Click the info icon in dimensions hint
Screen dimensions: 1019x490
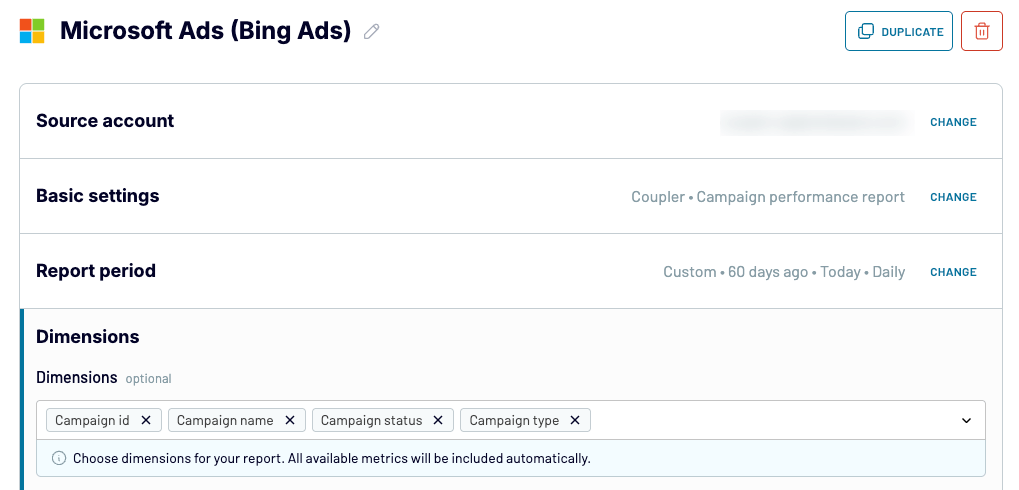59,458
